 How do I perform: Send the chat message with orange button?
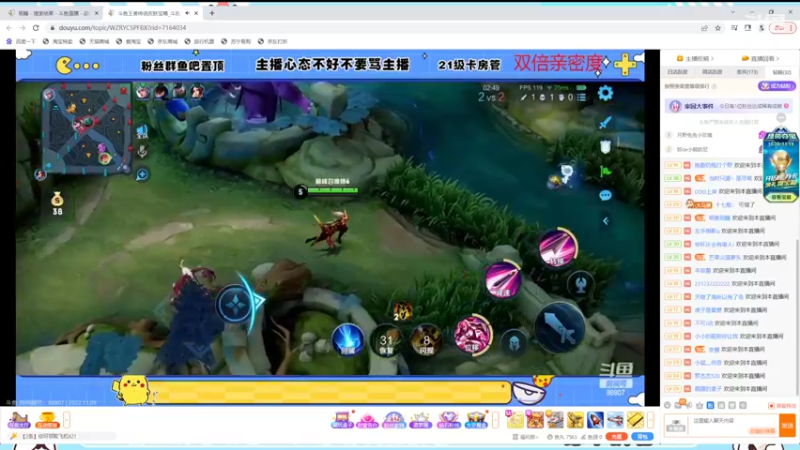point(787,425)
